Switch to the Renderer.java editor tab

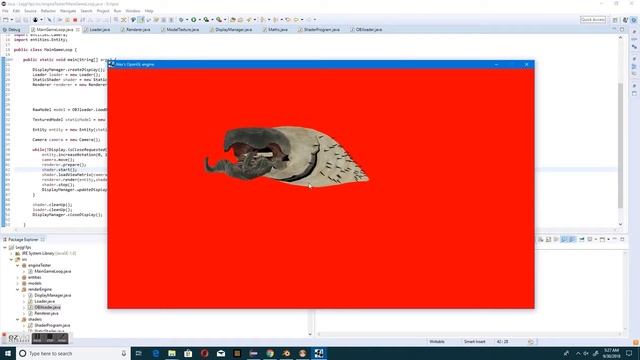(136, 29)
